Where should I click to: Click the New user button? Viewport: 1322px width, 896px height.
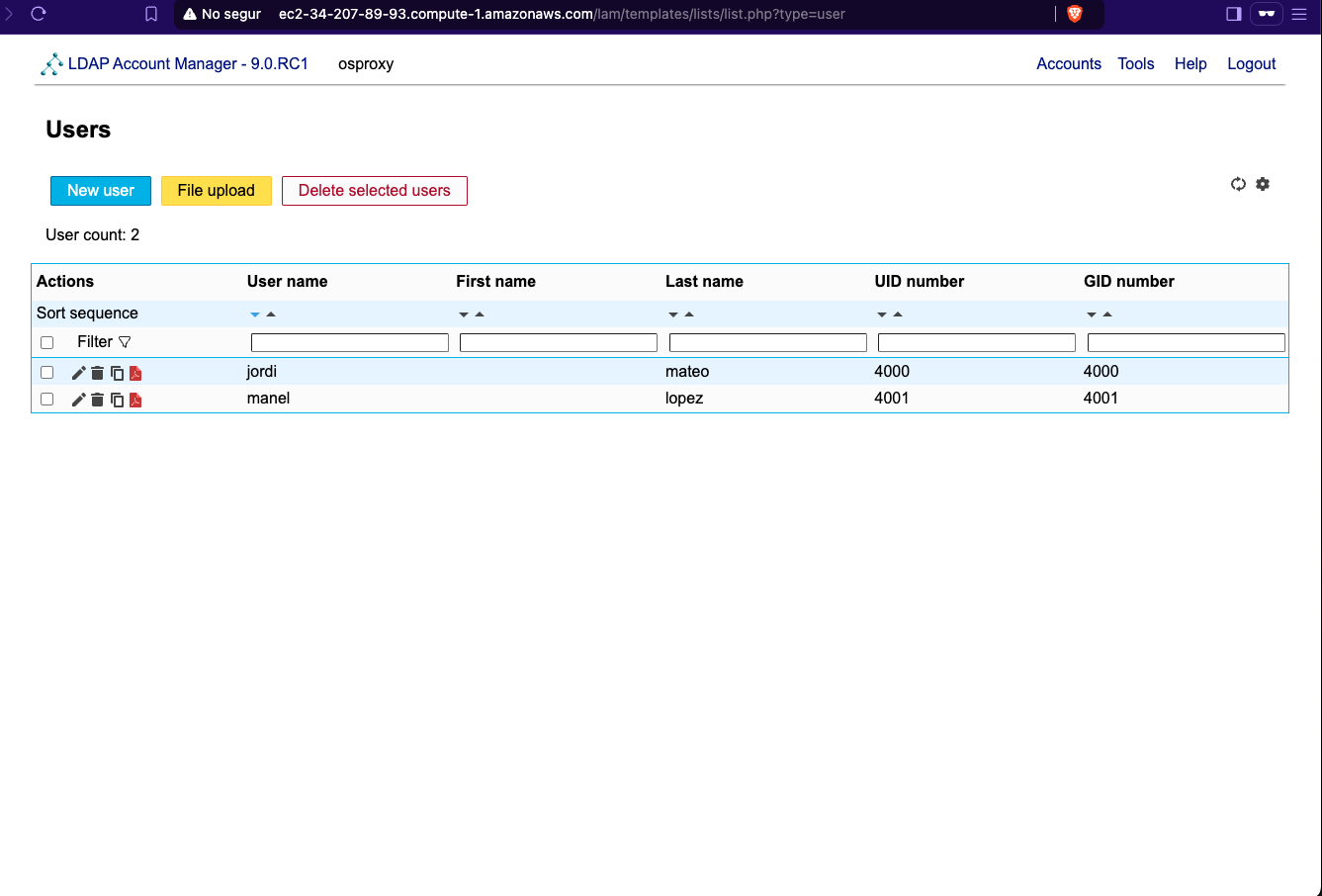pyautogui.click(x=101, y=191)
